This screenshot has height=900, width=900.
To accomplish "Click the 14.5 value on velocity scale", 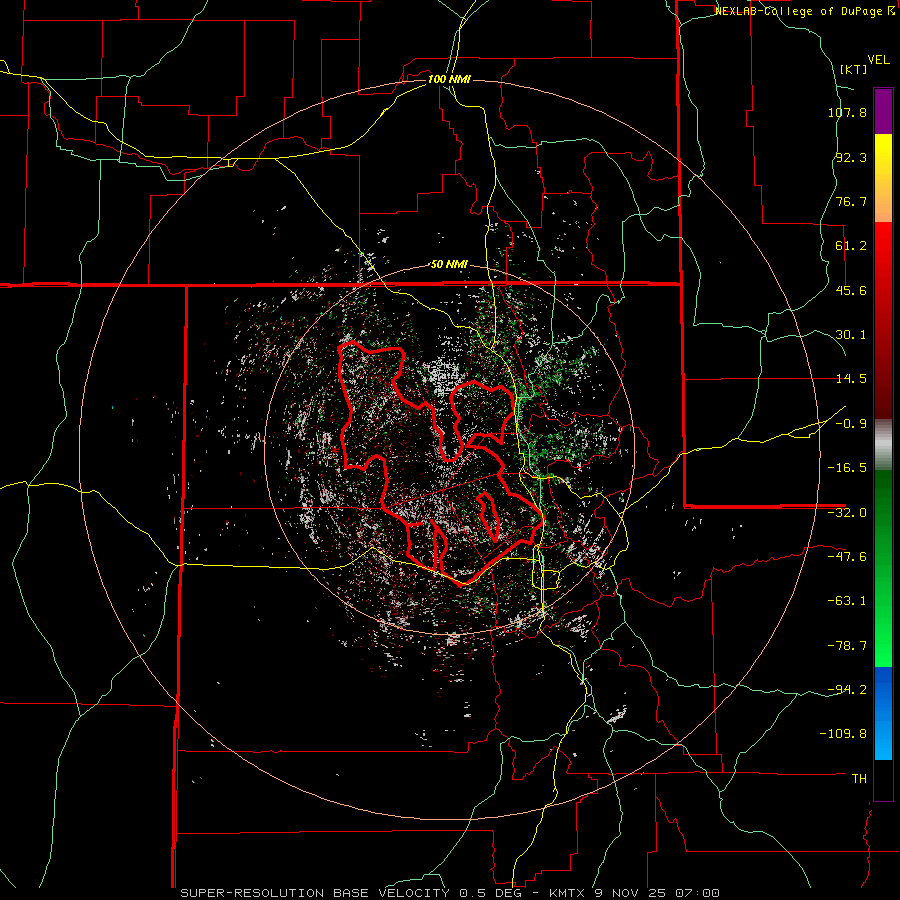I will pos(851,379).
